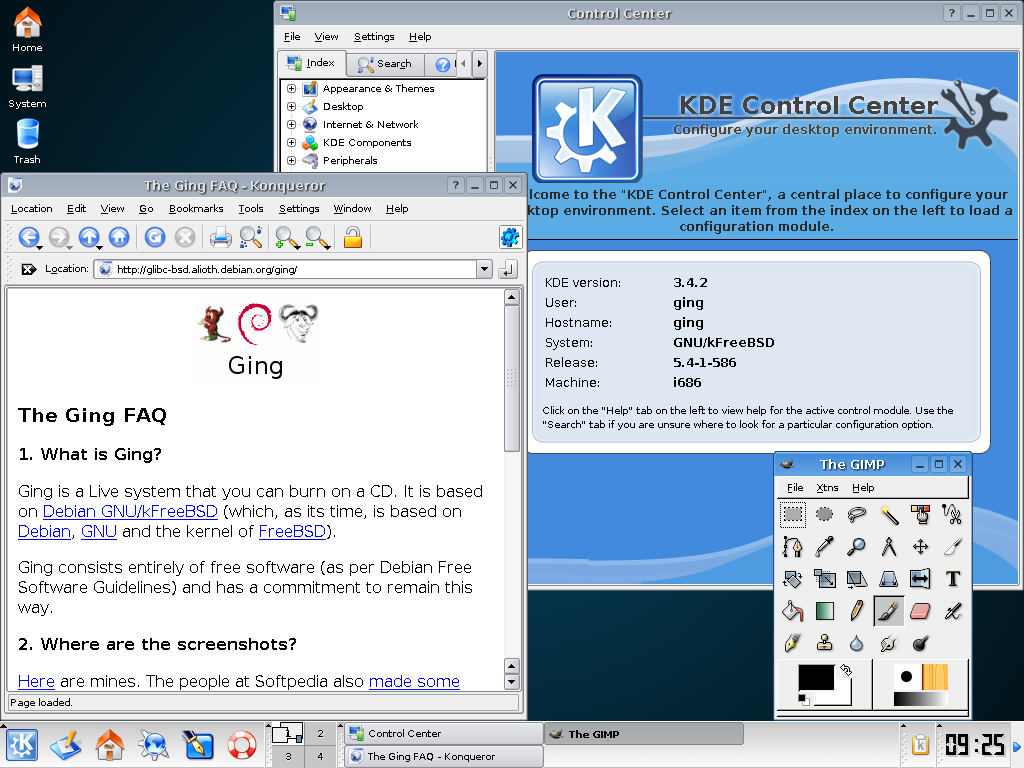1024x768 pixels.
Task: Click the security padlock icon in Konqueror
Action: click(352, 237)
